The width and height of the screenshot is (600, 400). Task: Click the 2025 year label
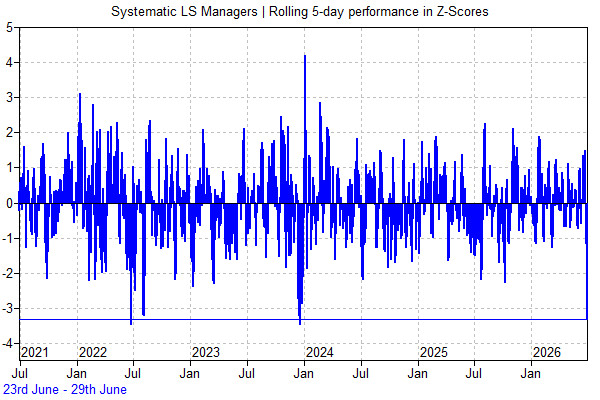click(434, 352)
